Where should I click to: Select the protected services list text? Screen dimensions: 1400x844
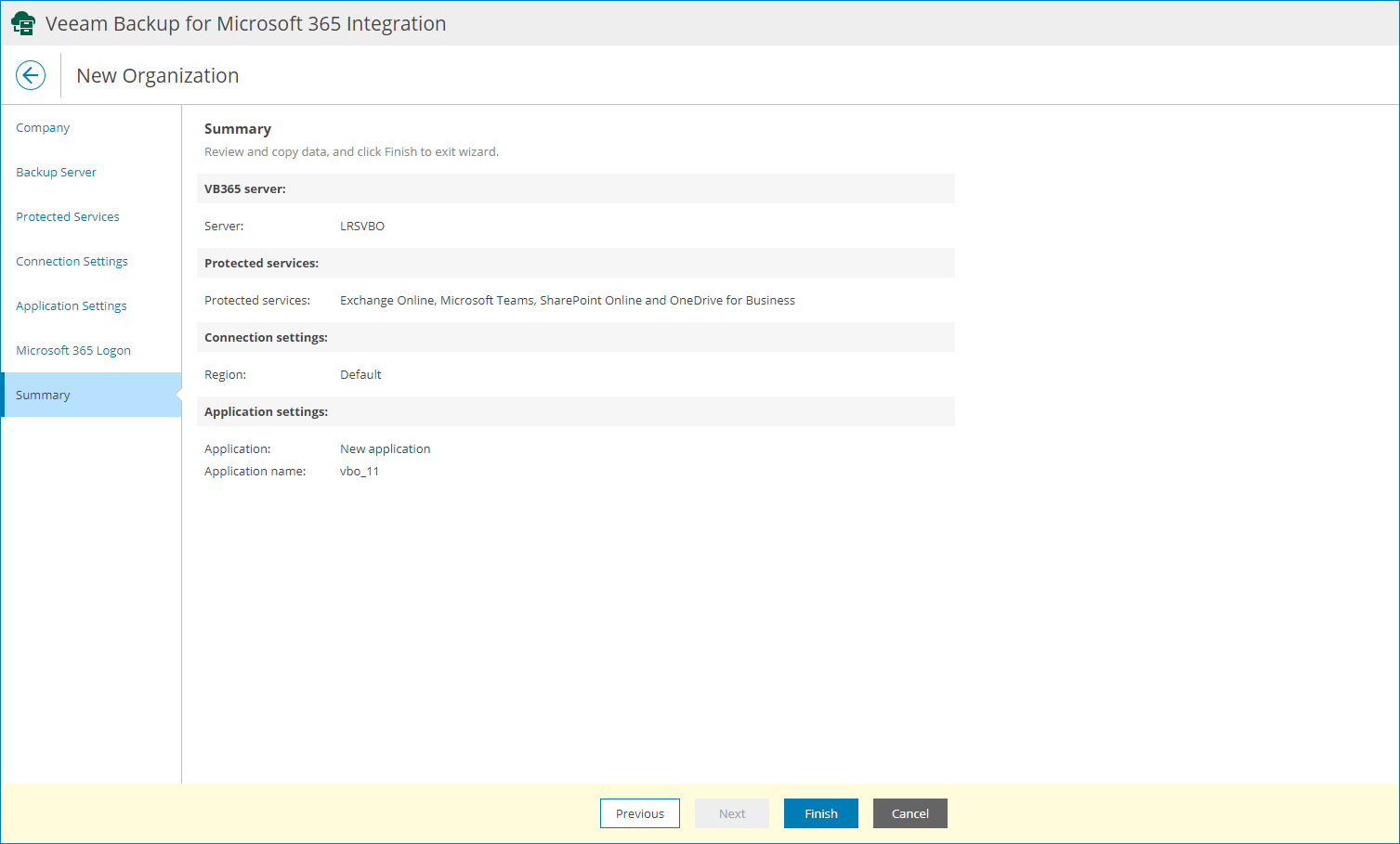click(x=568, y=300)
